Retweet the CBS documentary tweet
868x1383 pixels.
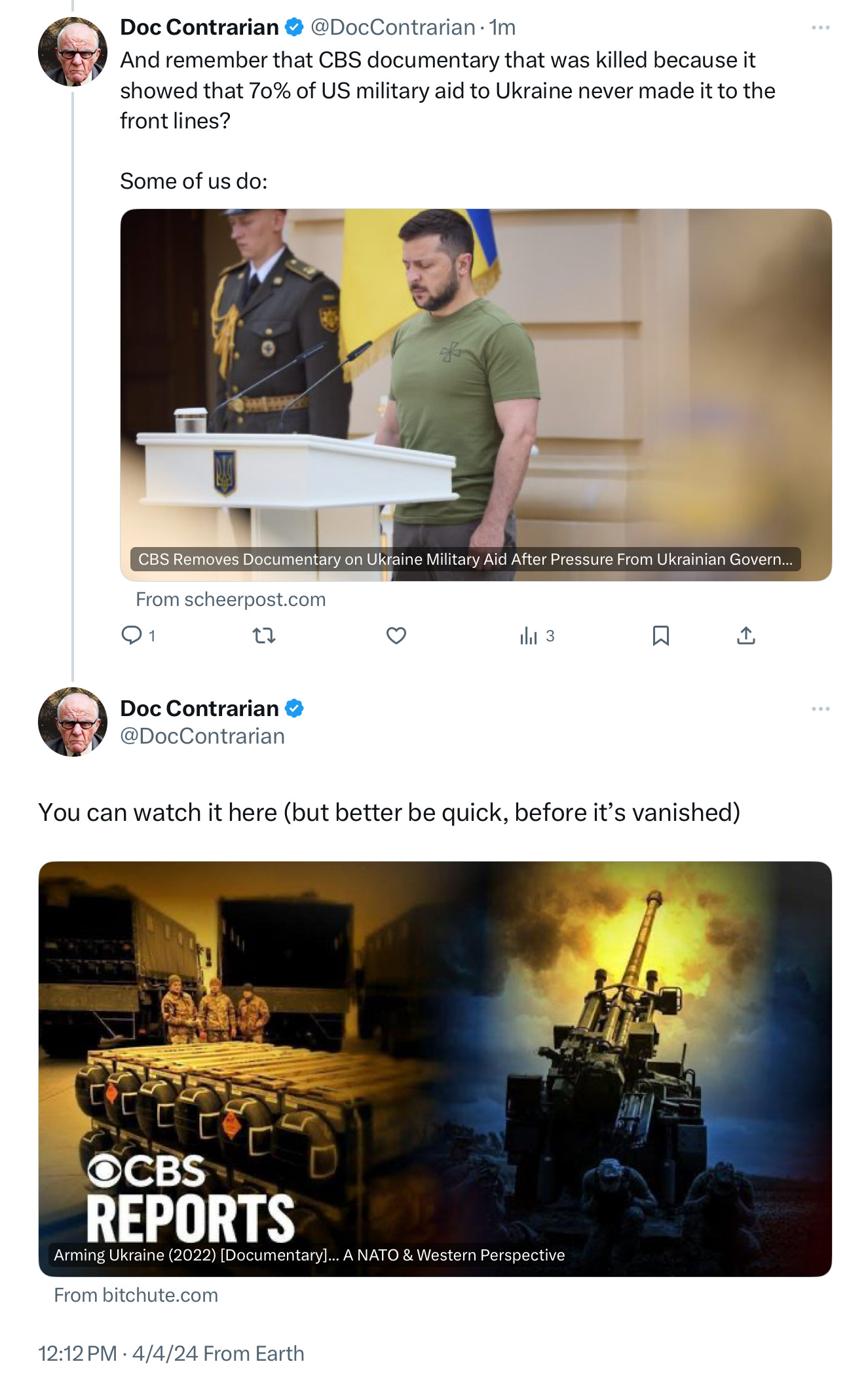point(264,635)
